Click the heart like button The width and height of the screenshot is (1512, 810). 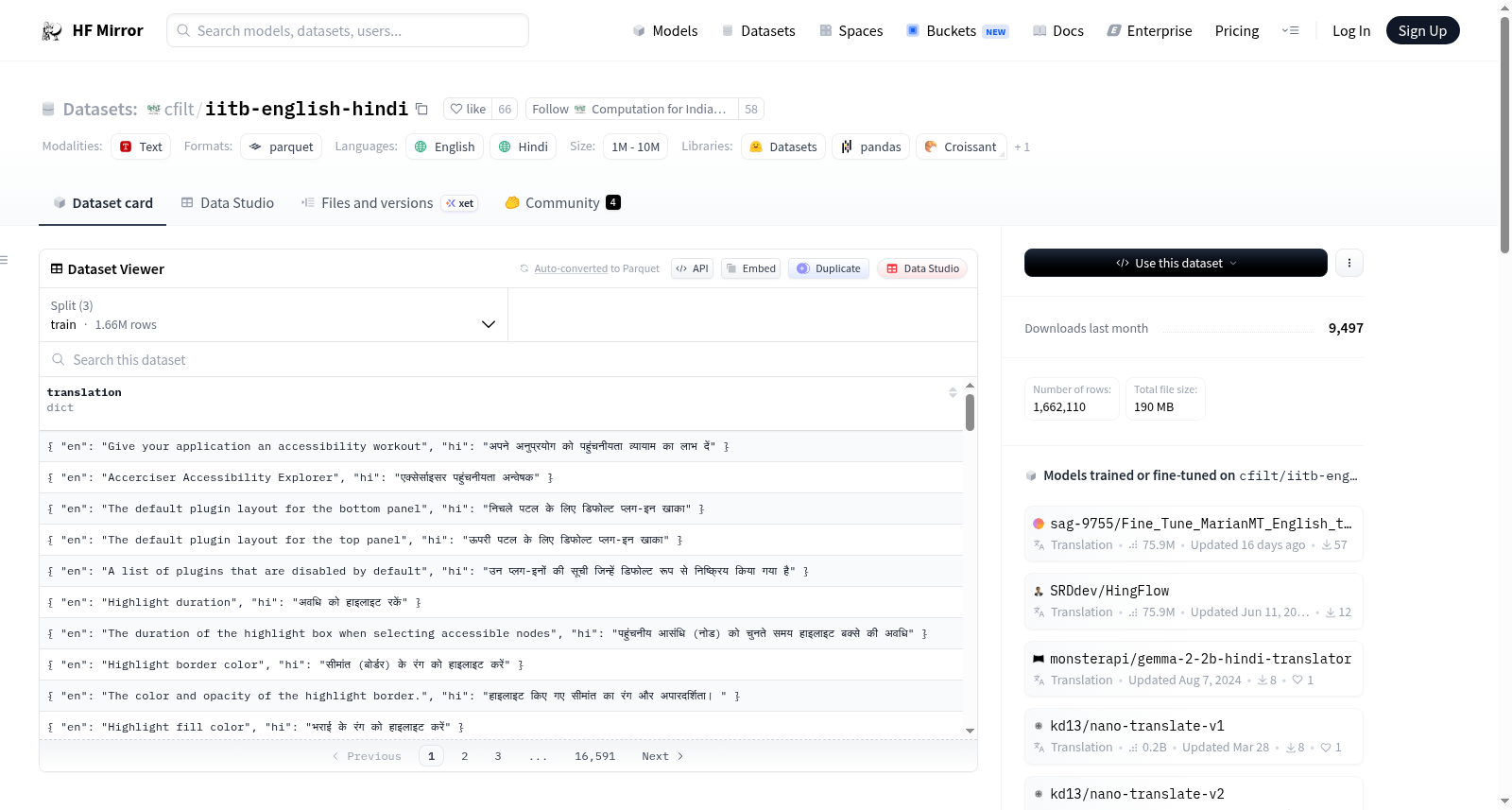click(468, 110)
